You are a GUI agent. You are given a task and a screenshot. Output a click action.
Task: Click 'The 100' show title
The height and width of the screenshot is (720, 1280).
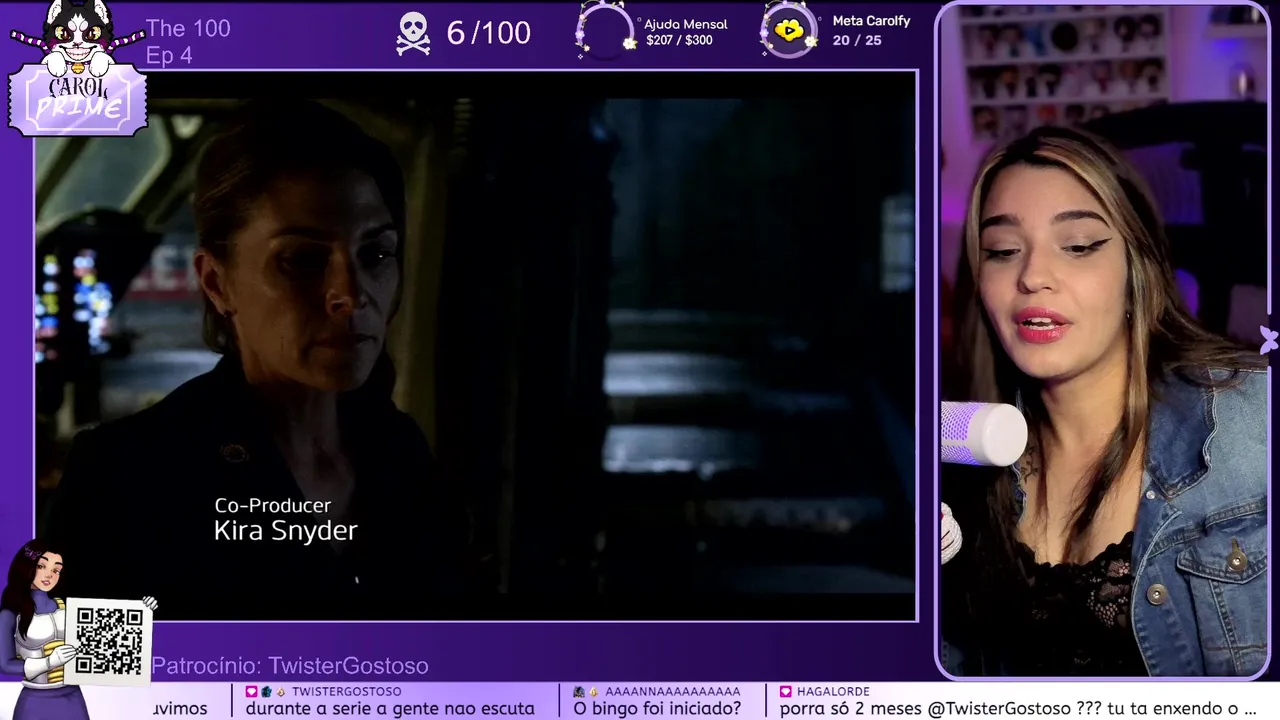point(188,28)
